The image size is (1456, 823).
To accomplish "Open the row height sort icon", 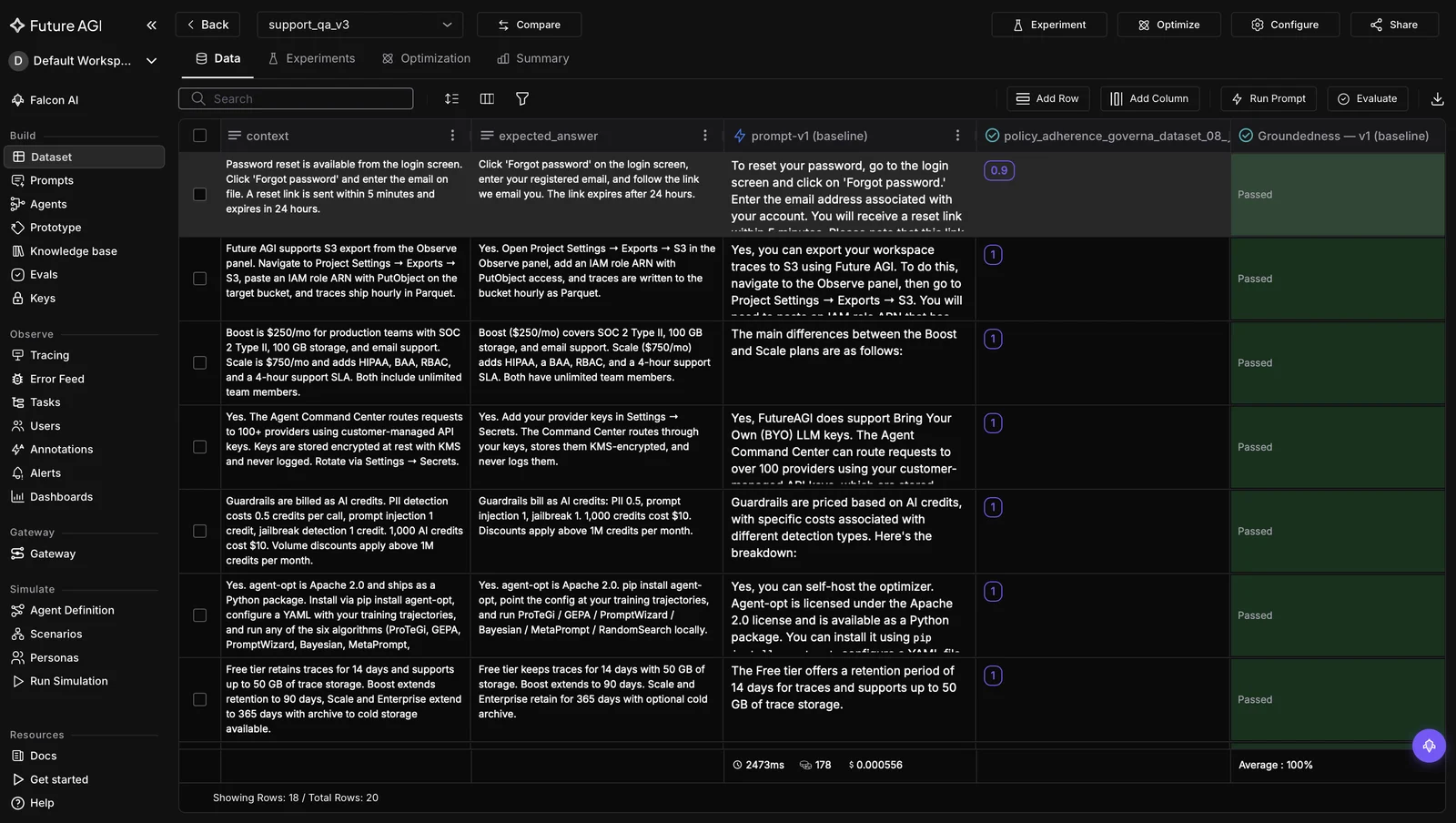I will pos(451,98).
